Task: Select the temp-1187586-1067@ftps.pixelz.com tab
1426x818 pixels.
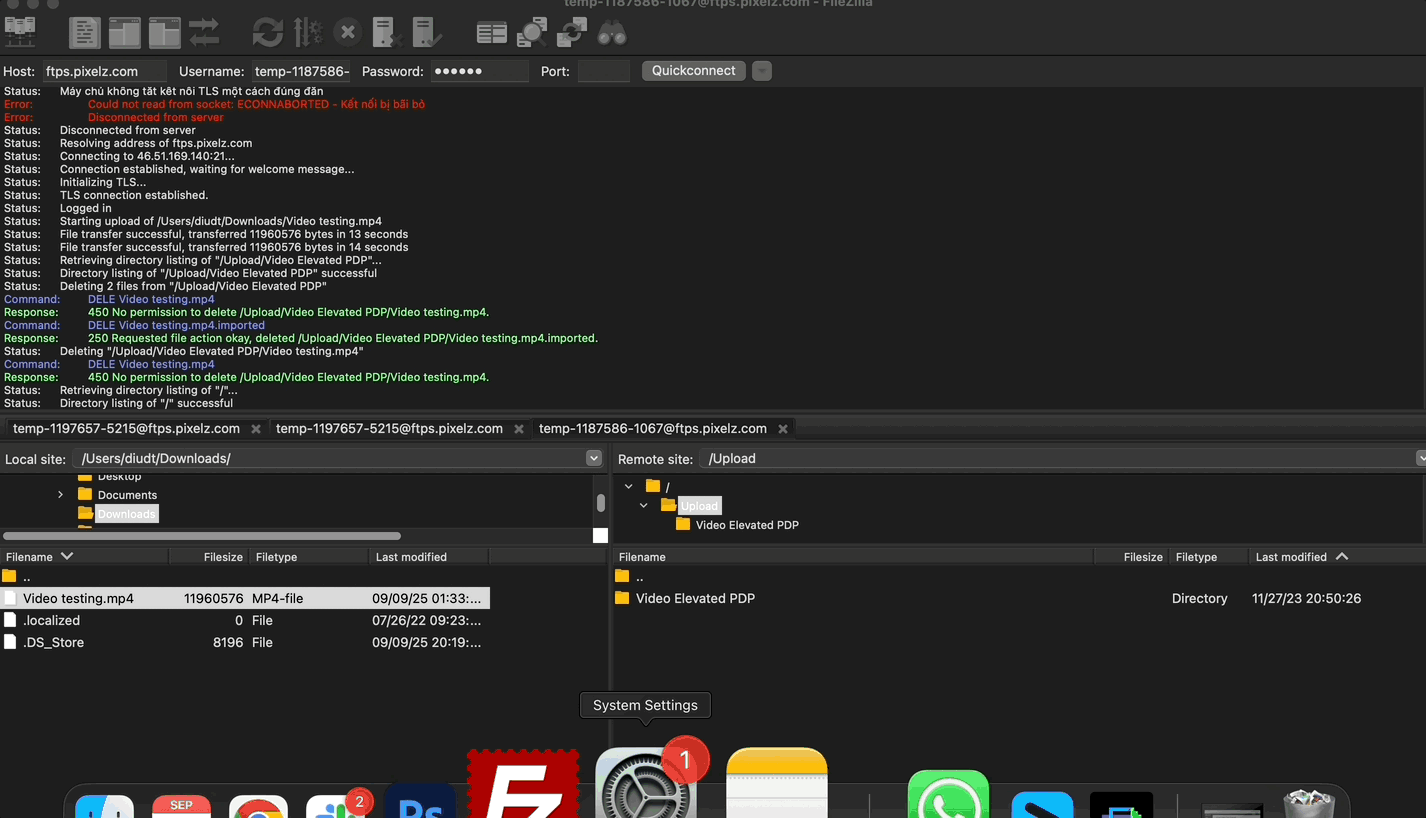Action: [x=652, y=428]
